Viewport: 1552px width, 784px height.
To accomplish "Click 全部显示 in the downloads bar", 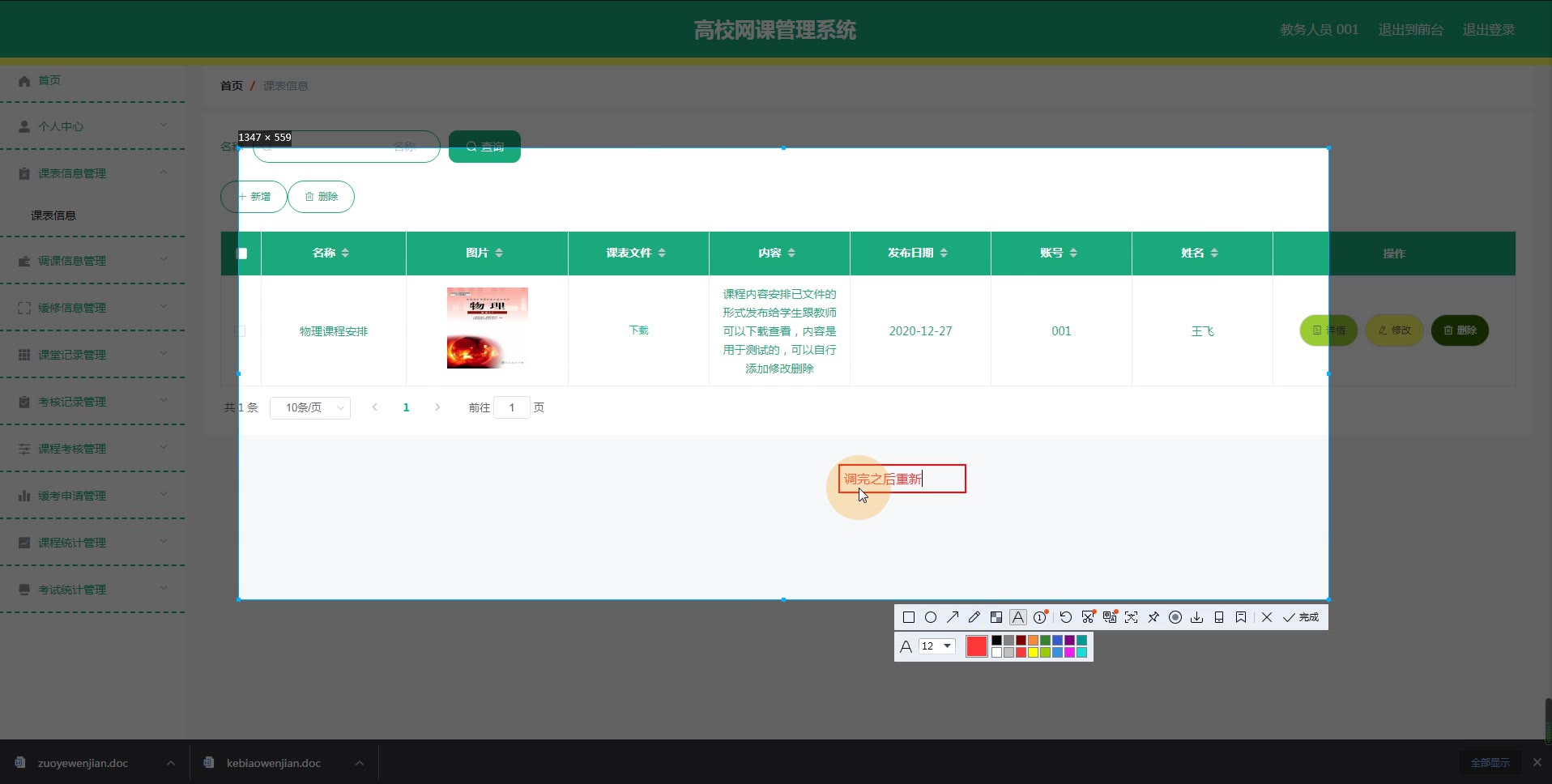I will (1490, 763).
